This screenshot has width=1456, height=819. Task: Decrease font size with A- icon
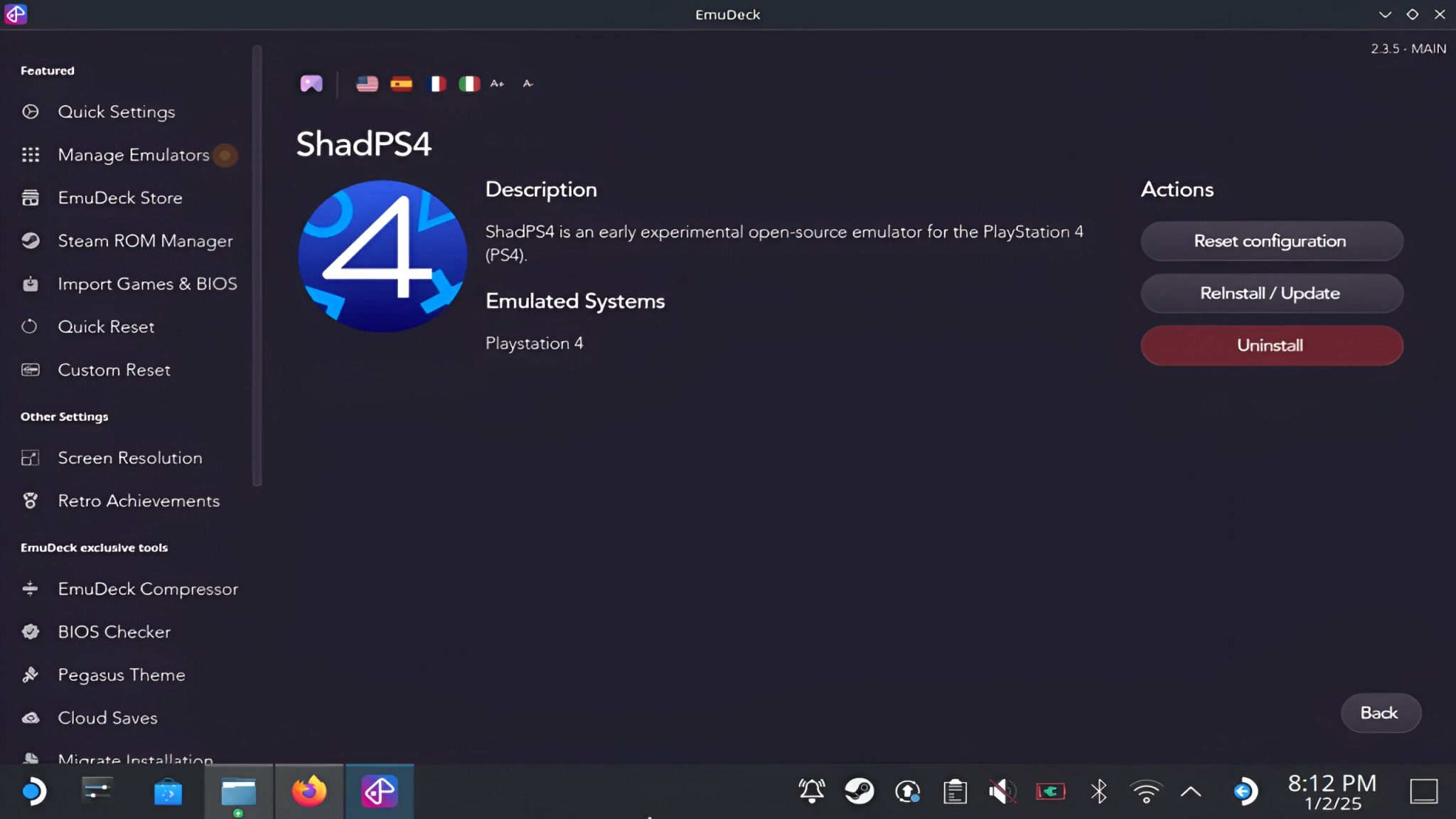528,84
